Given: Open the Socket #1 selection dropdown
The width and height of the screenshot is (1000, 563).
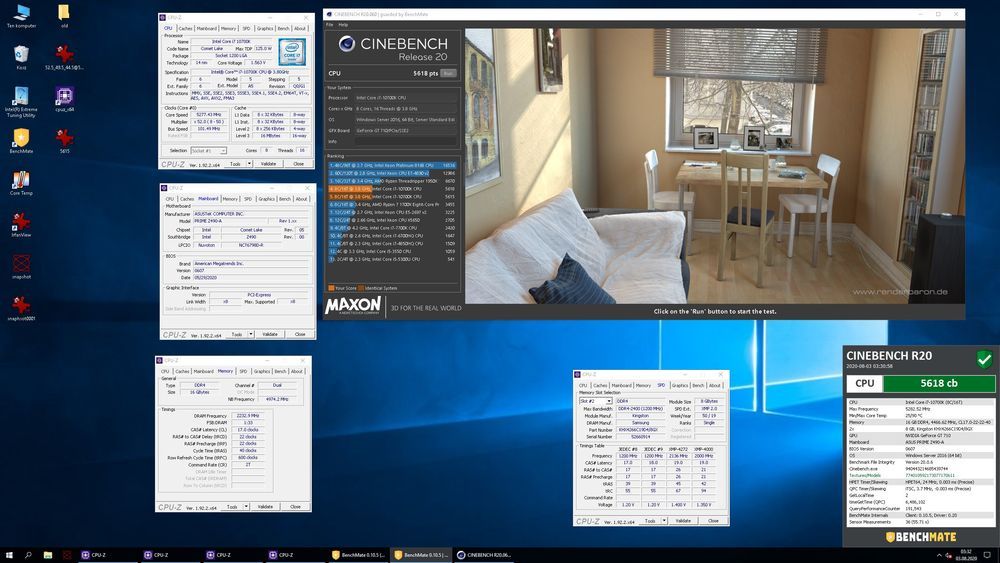Looking at the screenshot, I should click(209, 150).
